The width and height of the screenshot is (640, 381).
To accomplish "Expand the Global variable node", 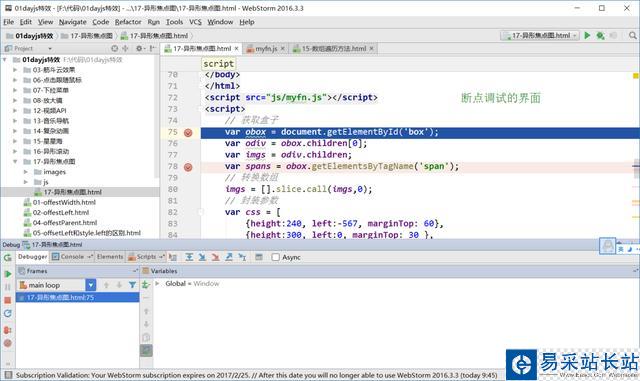I will pyautogui.click(x=157, y=283).
